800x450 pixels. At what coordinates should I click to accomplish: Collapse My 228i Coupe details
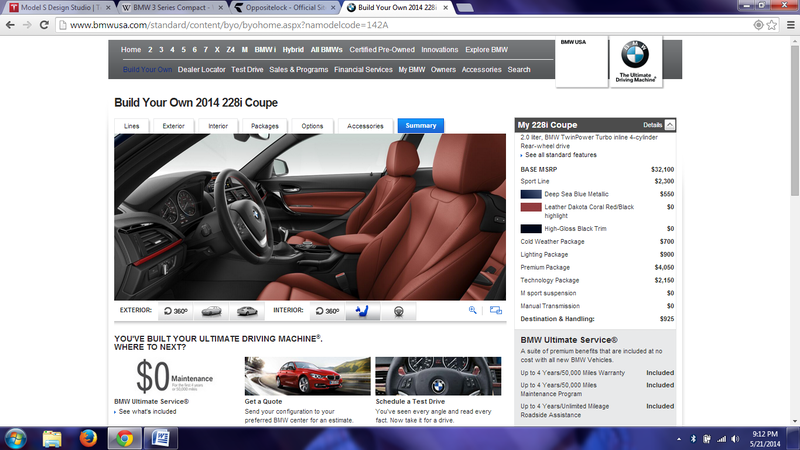point(670,125)
